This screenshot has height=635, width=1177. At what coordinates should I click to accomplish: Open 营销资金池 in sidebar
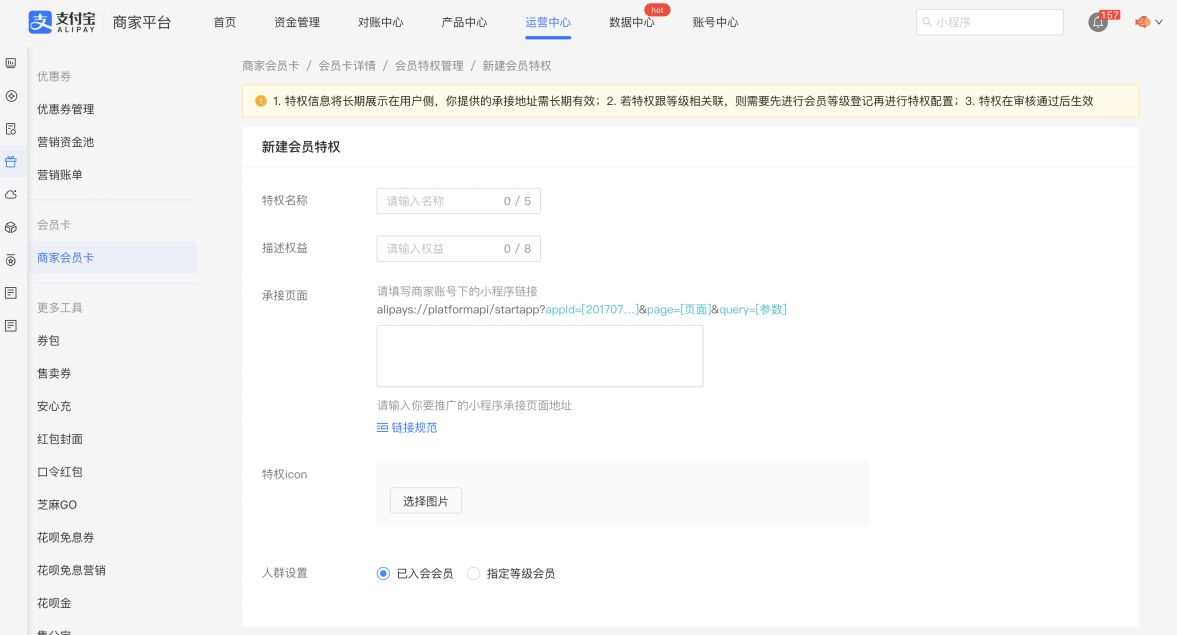[x=66, y=142]
